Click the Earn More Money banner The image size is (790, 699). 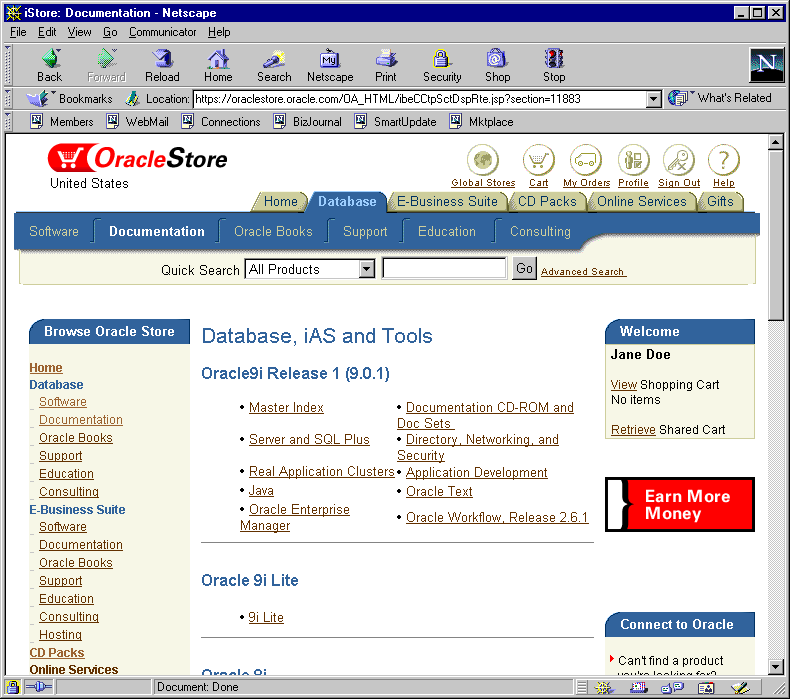click(x=680, y=504)
